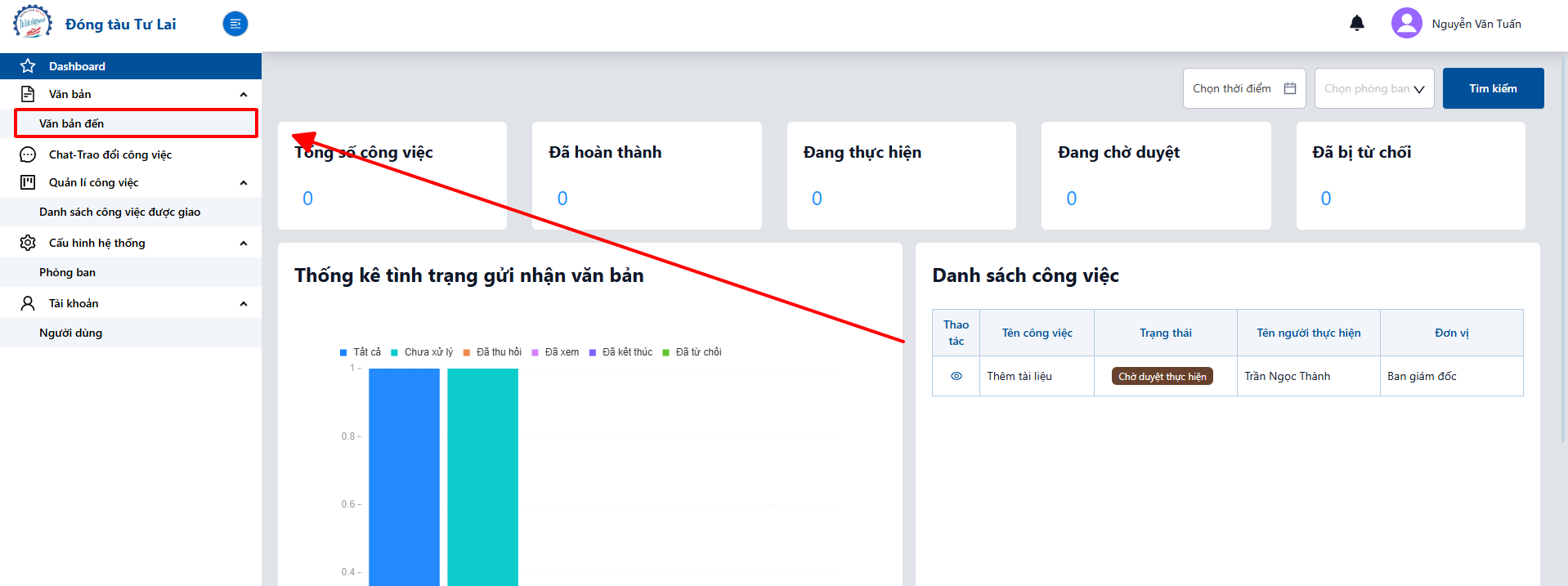Open the Phòng ban menu item
Screen dimensions: 1568x586
[x=131, y=272]
